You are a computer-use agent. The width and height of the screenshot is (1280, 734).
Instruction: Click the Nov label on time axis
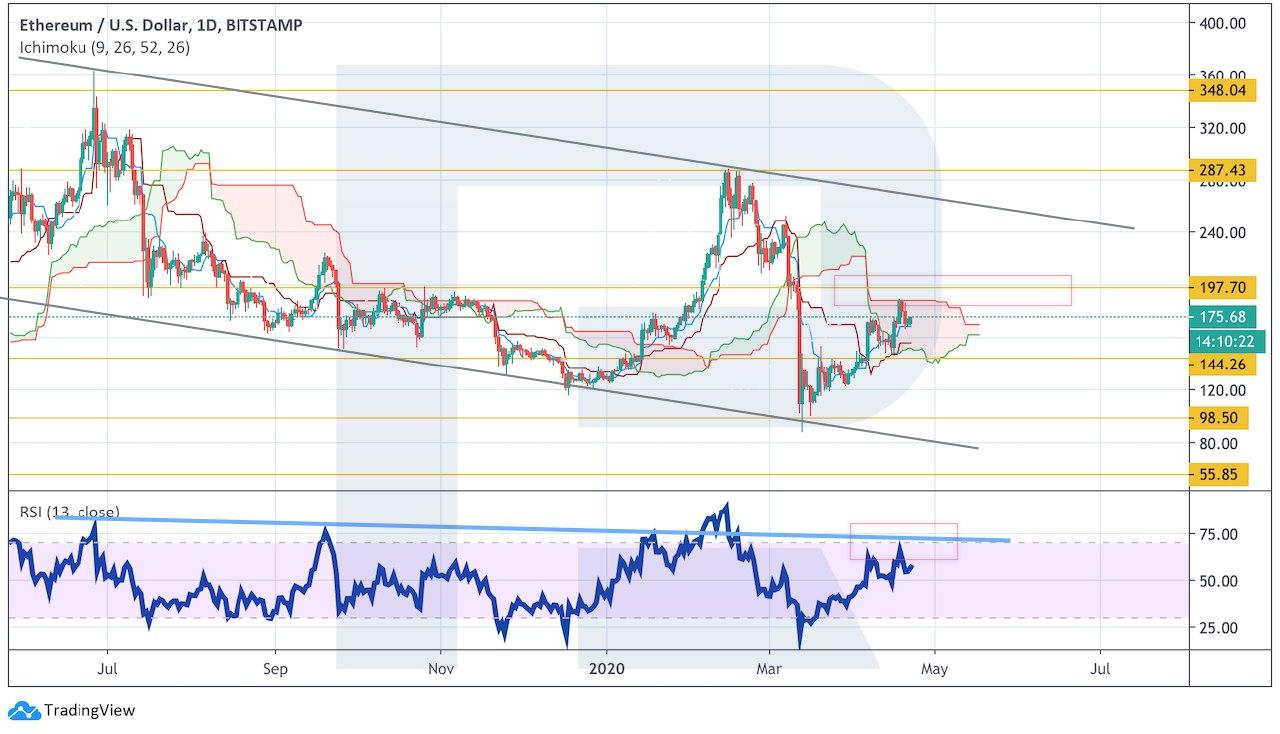click(x=440, y=667)
